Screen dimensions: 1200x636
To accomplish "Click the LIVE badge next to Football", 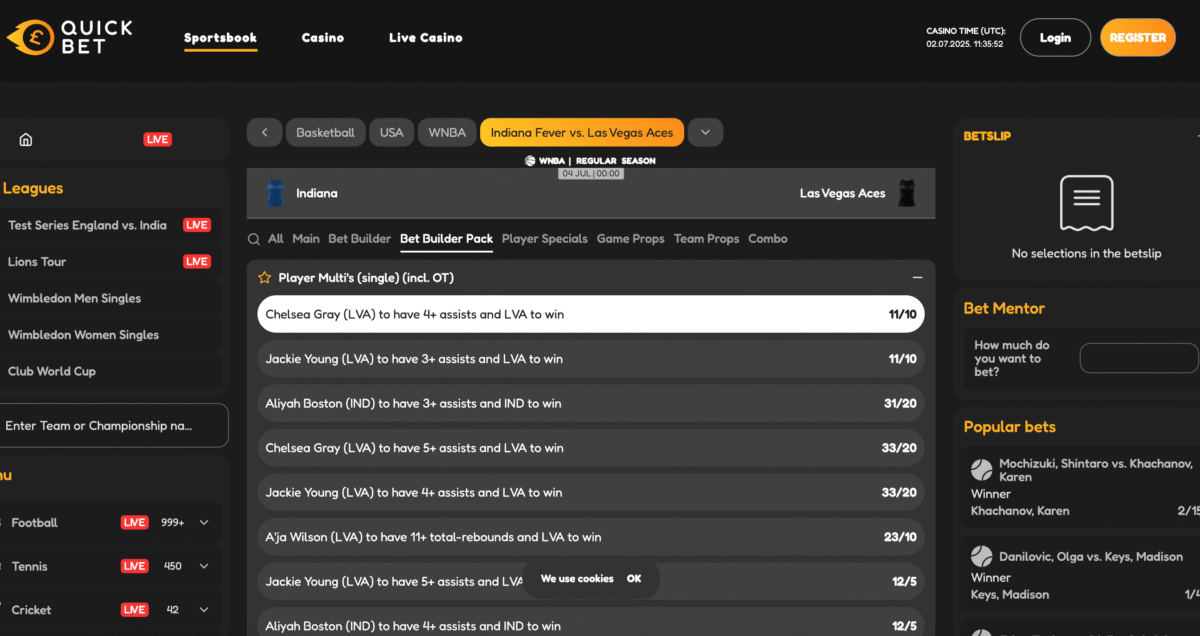I will 134,522.
